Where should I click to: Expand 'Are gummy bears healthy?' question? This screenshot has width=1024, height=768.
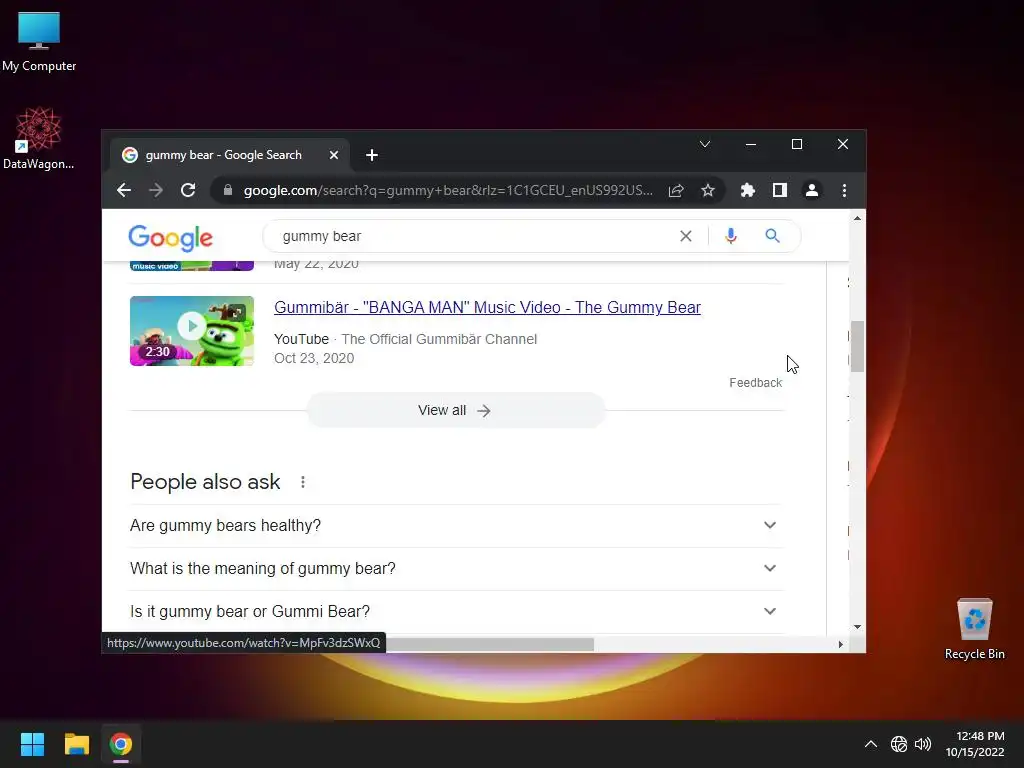click(x=456, y=526)
